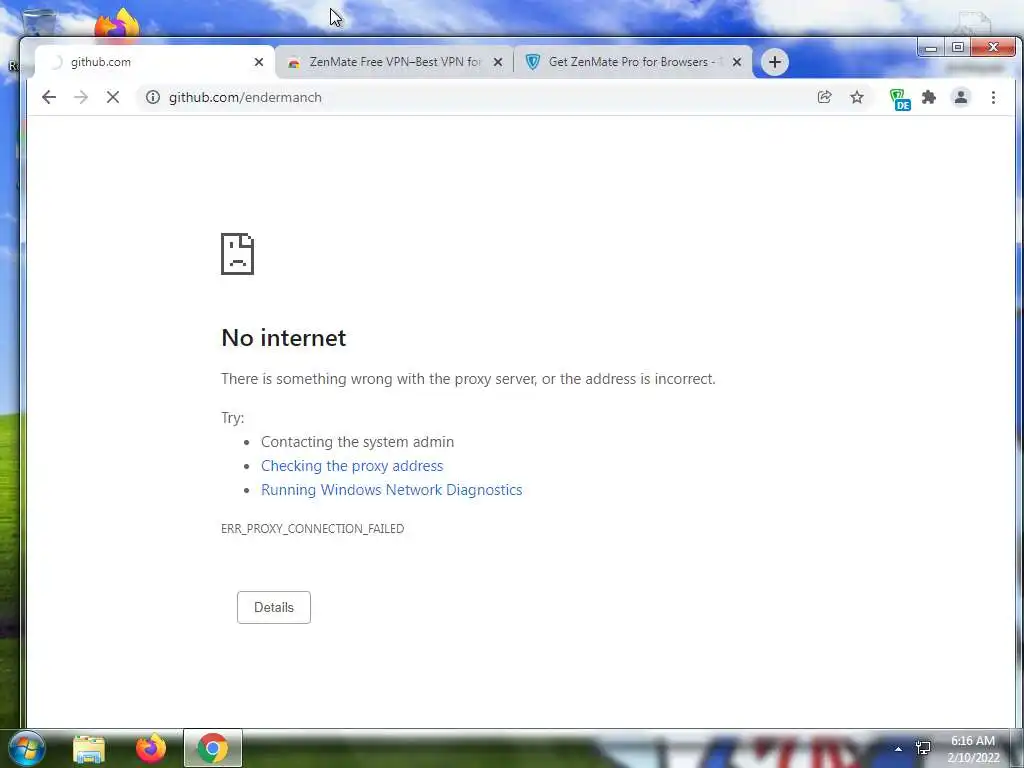The height and width of the screenshot is (768, 1024).
Task: View site information icon in address bar
Action: coord(153,97)
